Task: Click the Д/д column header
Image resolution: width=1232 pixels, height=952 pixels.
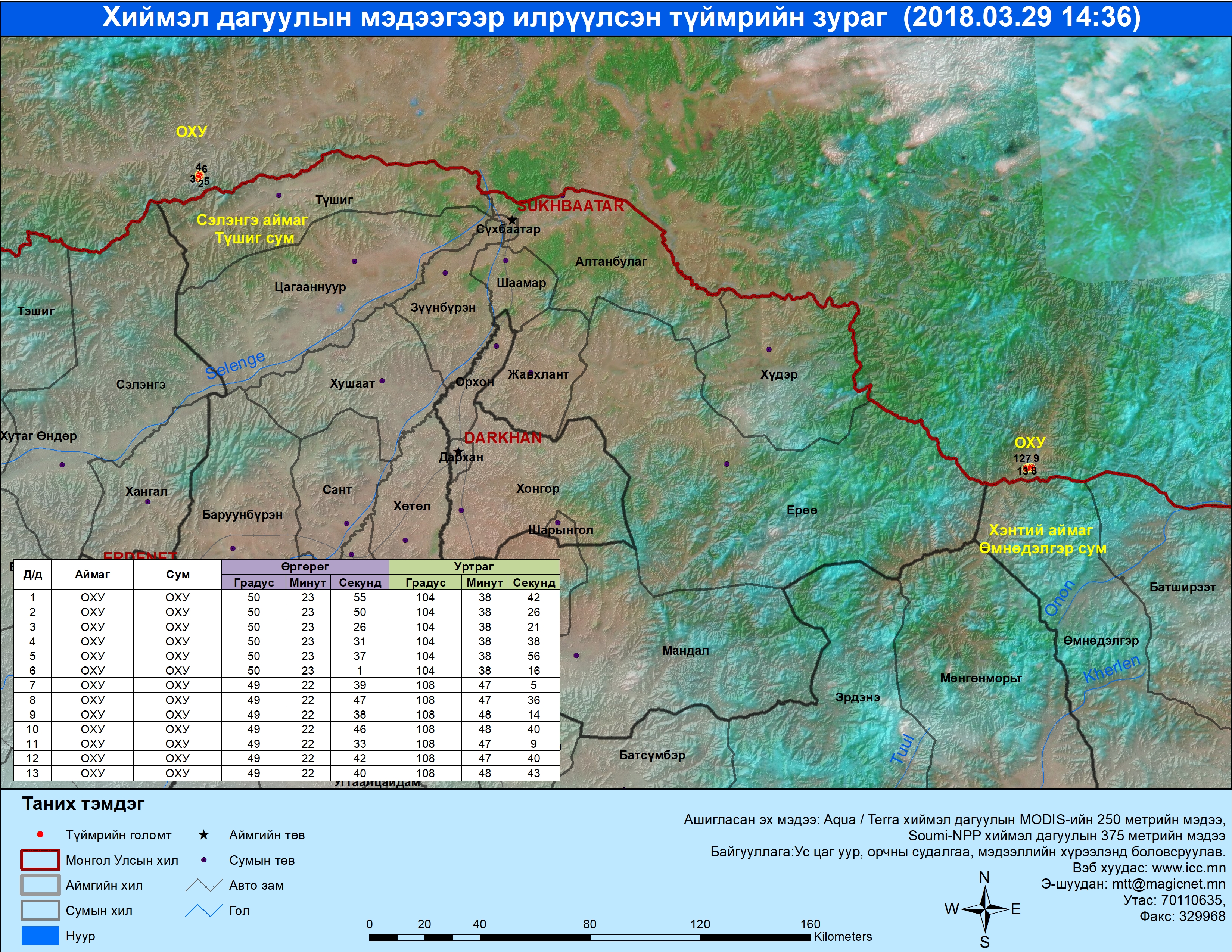Action: 33,575
